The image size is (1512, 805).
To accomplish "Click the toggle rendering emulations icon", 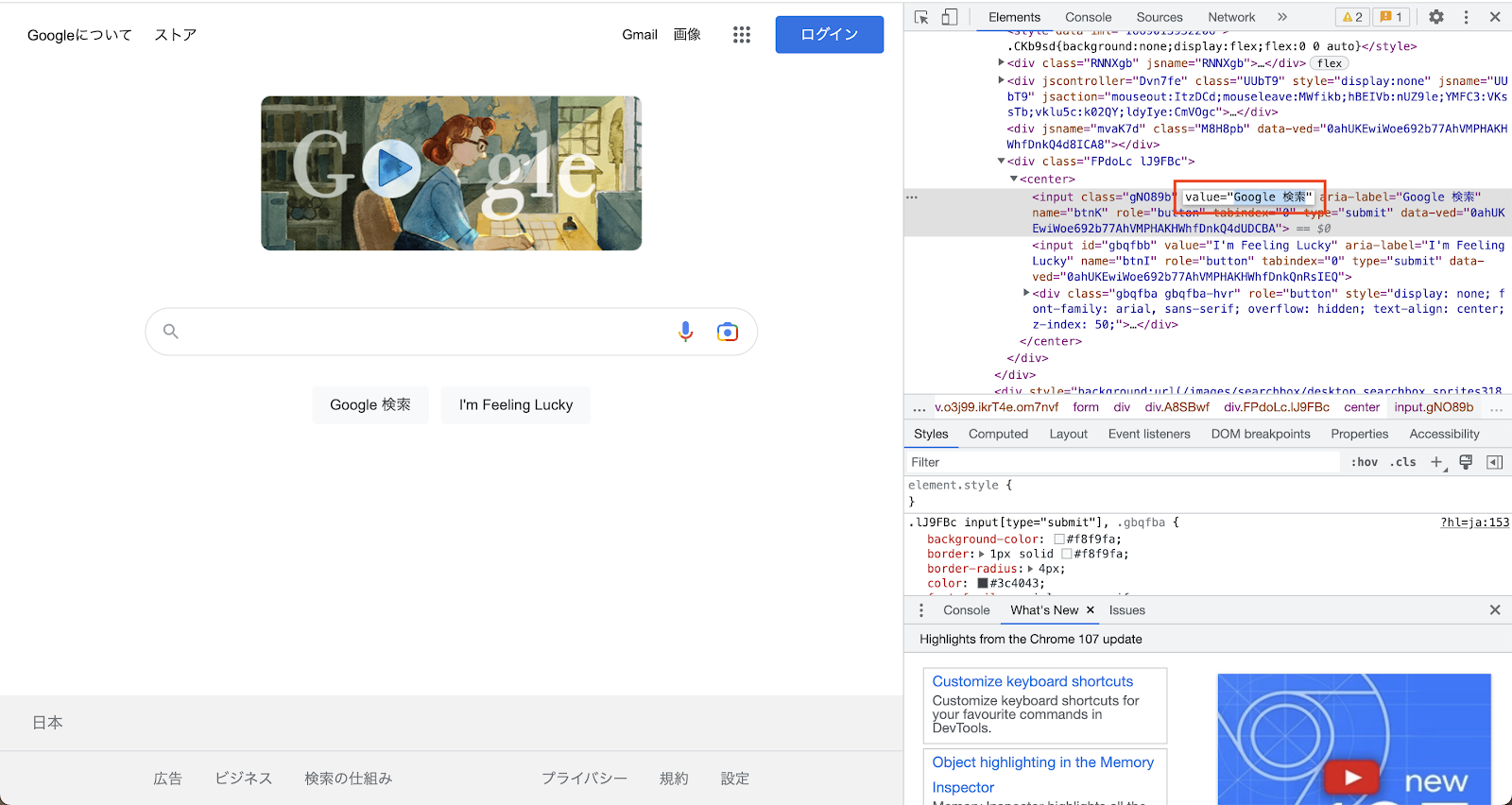I will click(x=1466, y=462).
